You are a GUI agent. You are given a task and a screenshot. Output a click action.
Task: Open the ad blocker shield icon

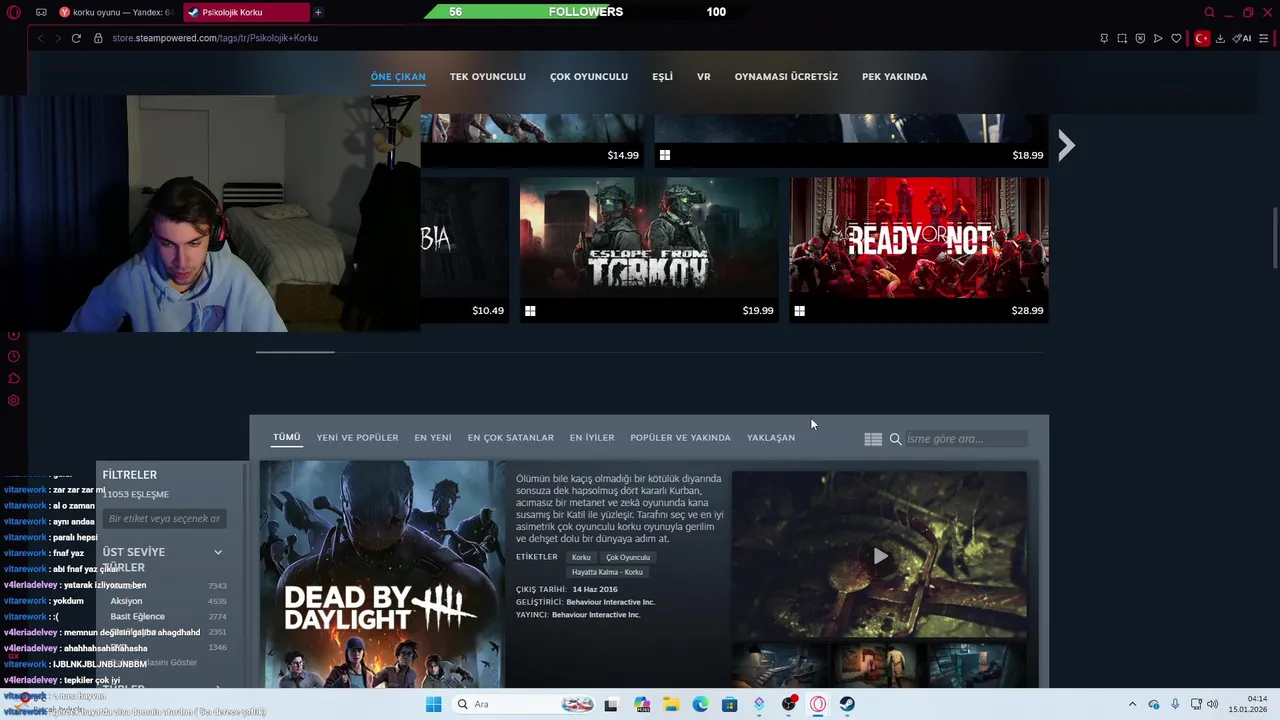click(1140, 38)
